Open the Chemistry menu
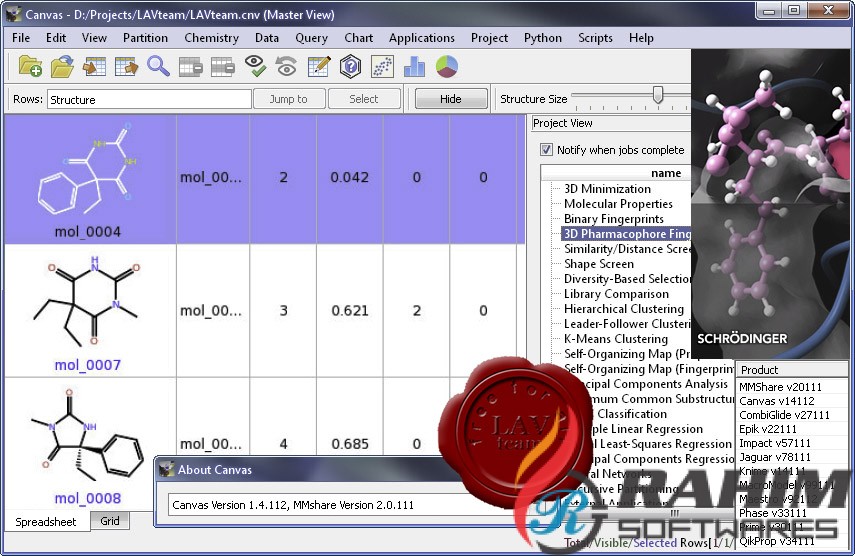 (212, 38)
